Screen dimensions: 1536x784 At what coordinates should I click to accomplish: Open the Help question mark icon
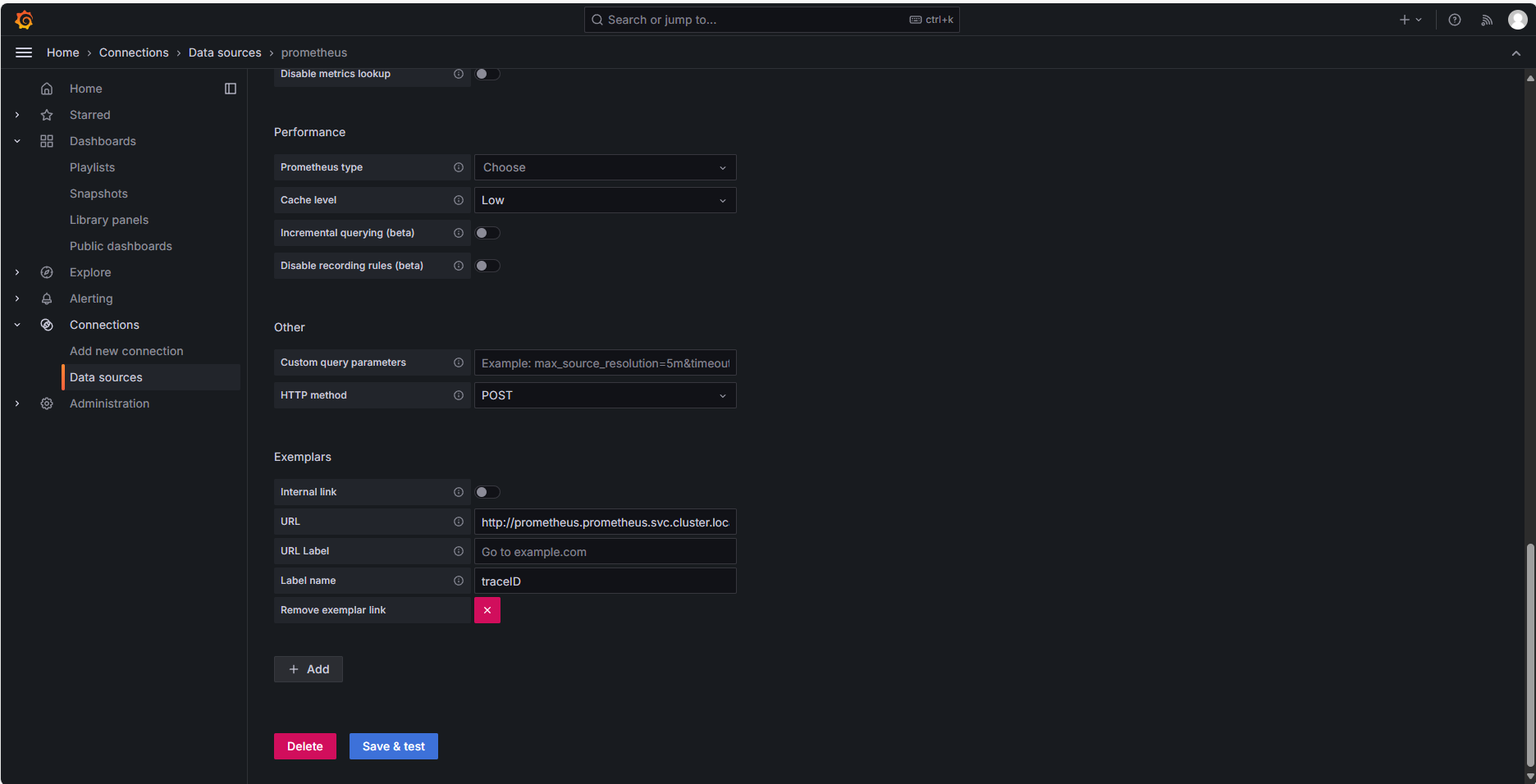[1455, 20]
